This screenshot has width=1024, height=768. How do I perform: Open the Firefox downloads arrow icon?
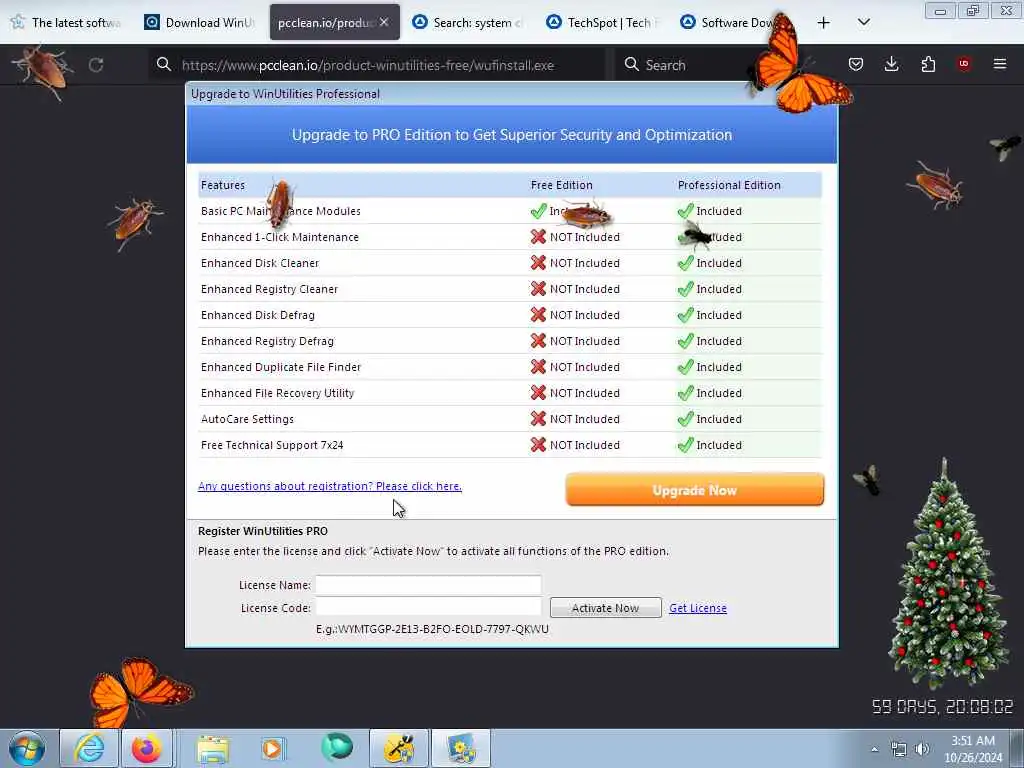click(891, 64)
